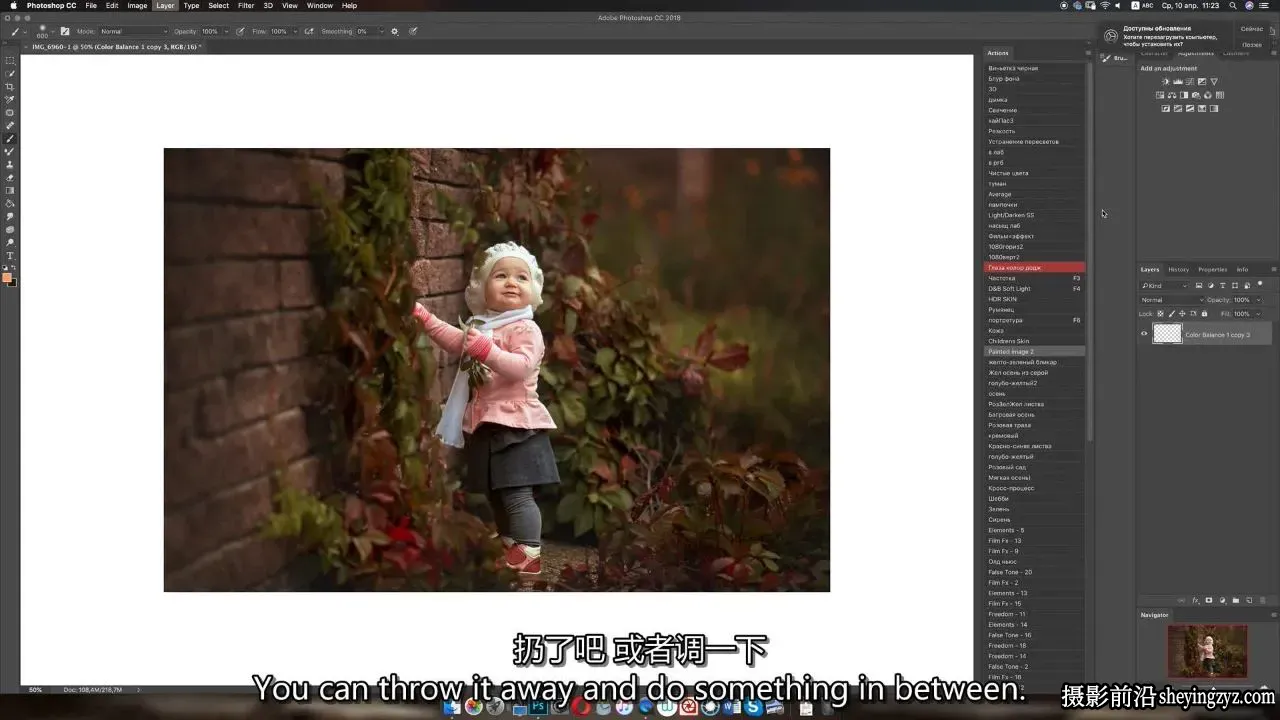Toggle pressure for opacity button
The image size is (1280, 720).
point(240,31)
